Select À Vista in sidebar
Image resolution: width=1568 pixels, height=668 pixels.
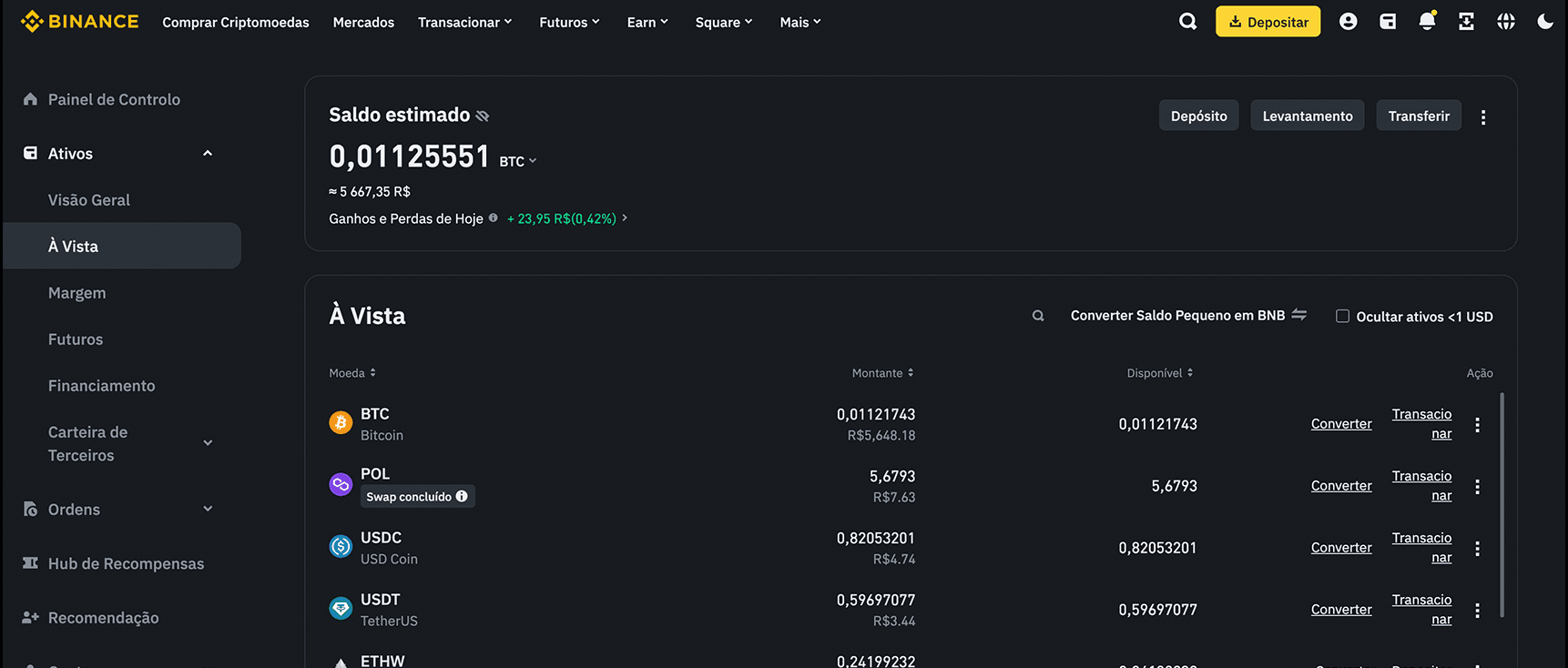(x=122, y=246)
